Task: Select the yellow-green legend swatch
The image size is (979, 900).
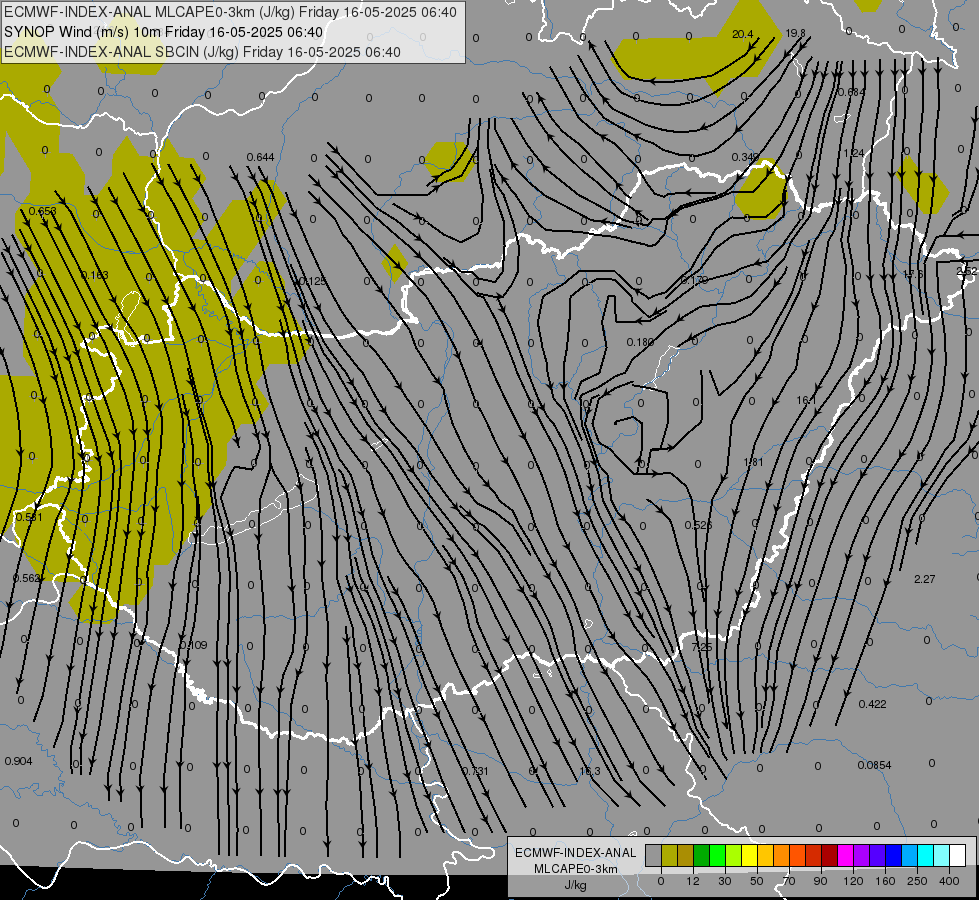Action: point(734,856)
